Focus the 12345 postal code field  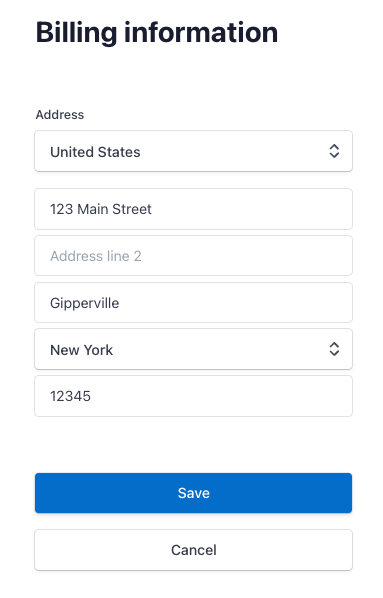[193, 396]
